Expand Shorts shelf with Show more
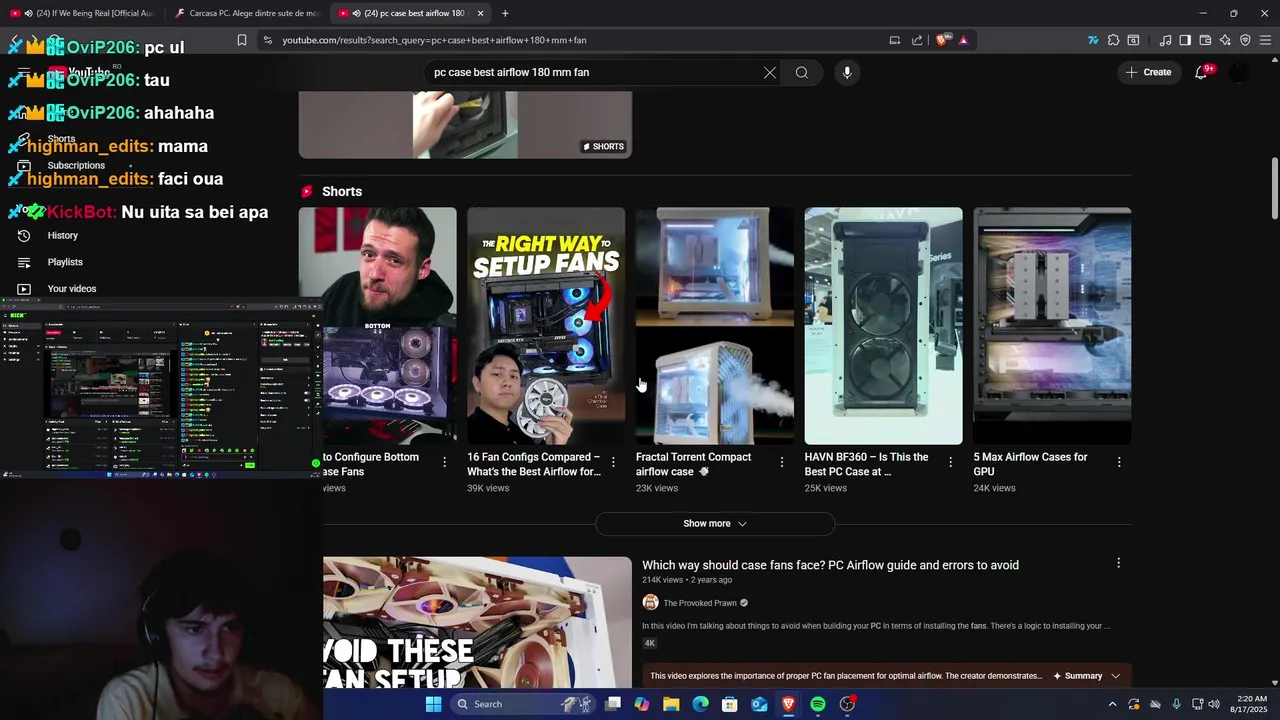This screenshot has width=1280, height=720. tap(714, 523)
